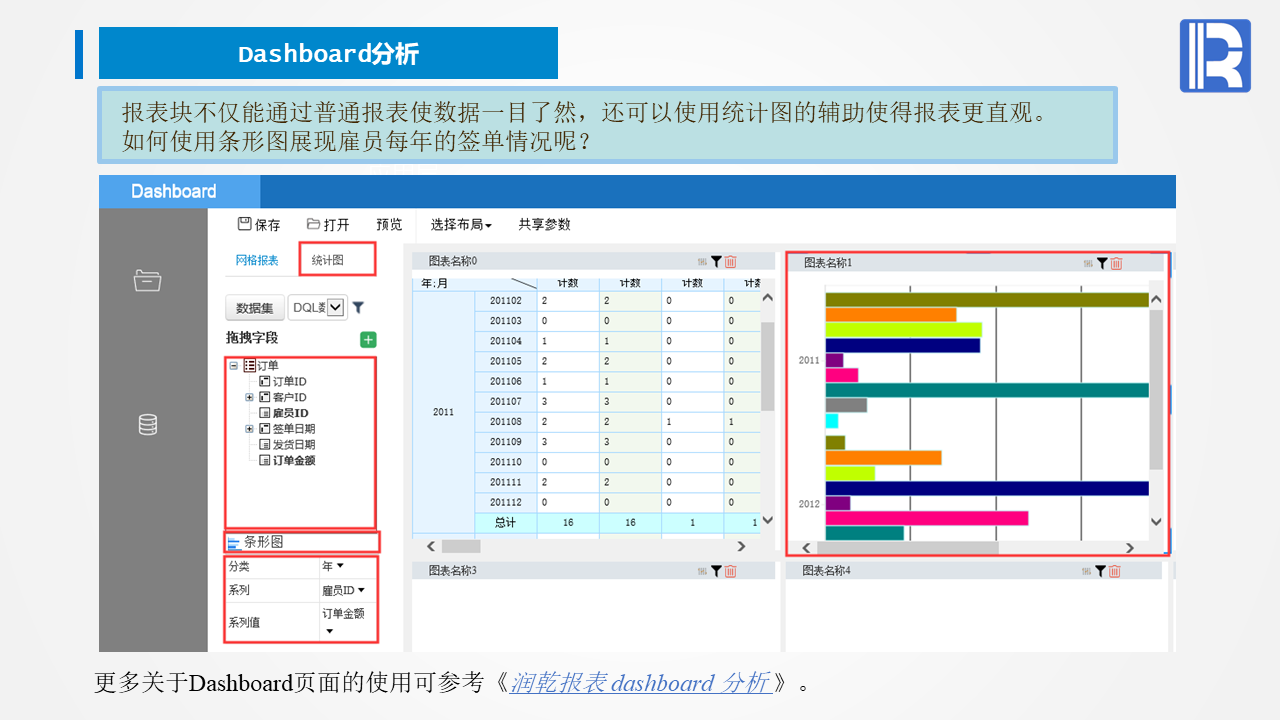1280x720 pixels.
Task: Click the 共享参数 shared parameters button
Action: coord(545,225)
